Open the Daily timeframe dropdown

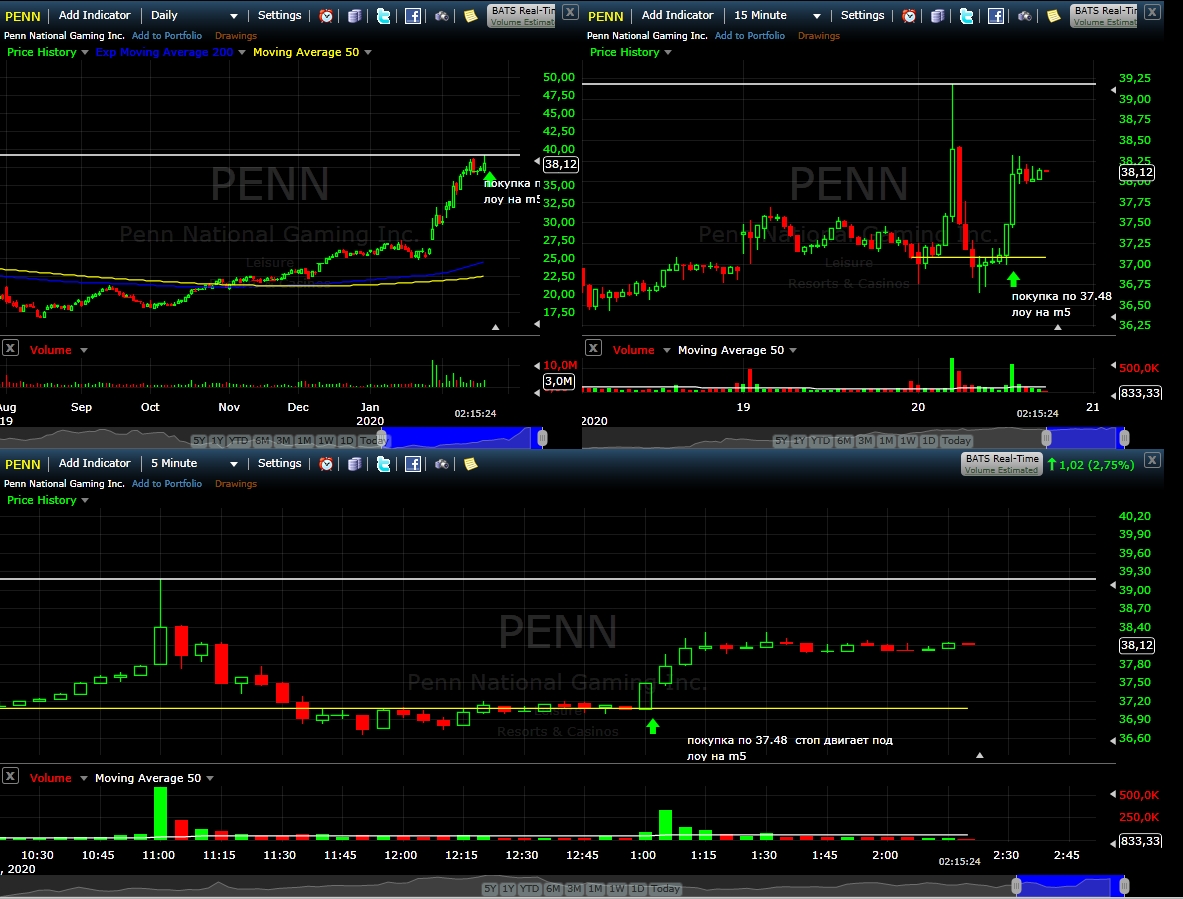click(x=194, y=15)
